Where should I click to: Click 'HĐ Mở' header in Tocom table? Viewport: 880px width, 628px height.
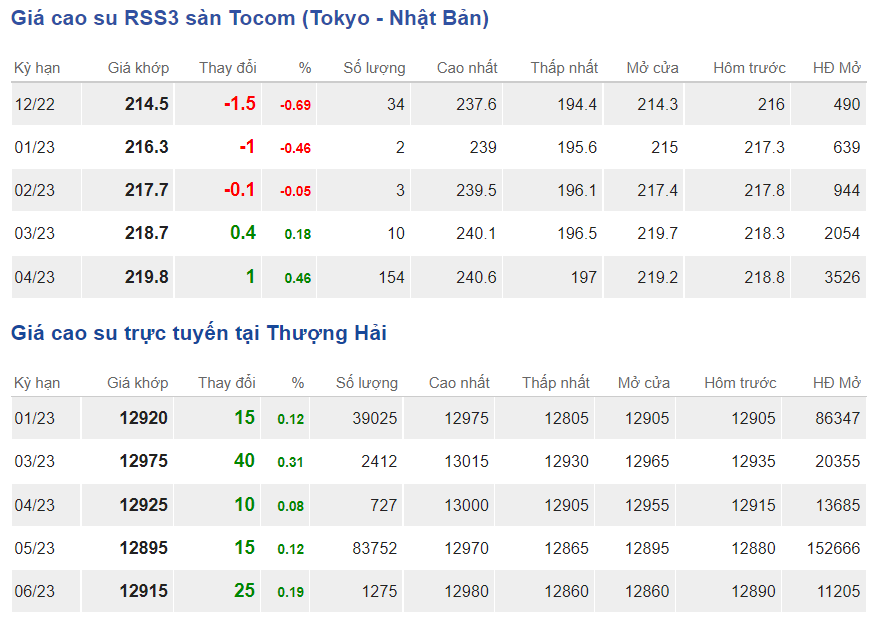pos(836,68)
